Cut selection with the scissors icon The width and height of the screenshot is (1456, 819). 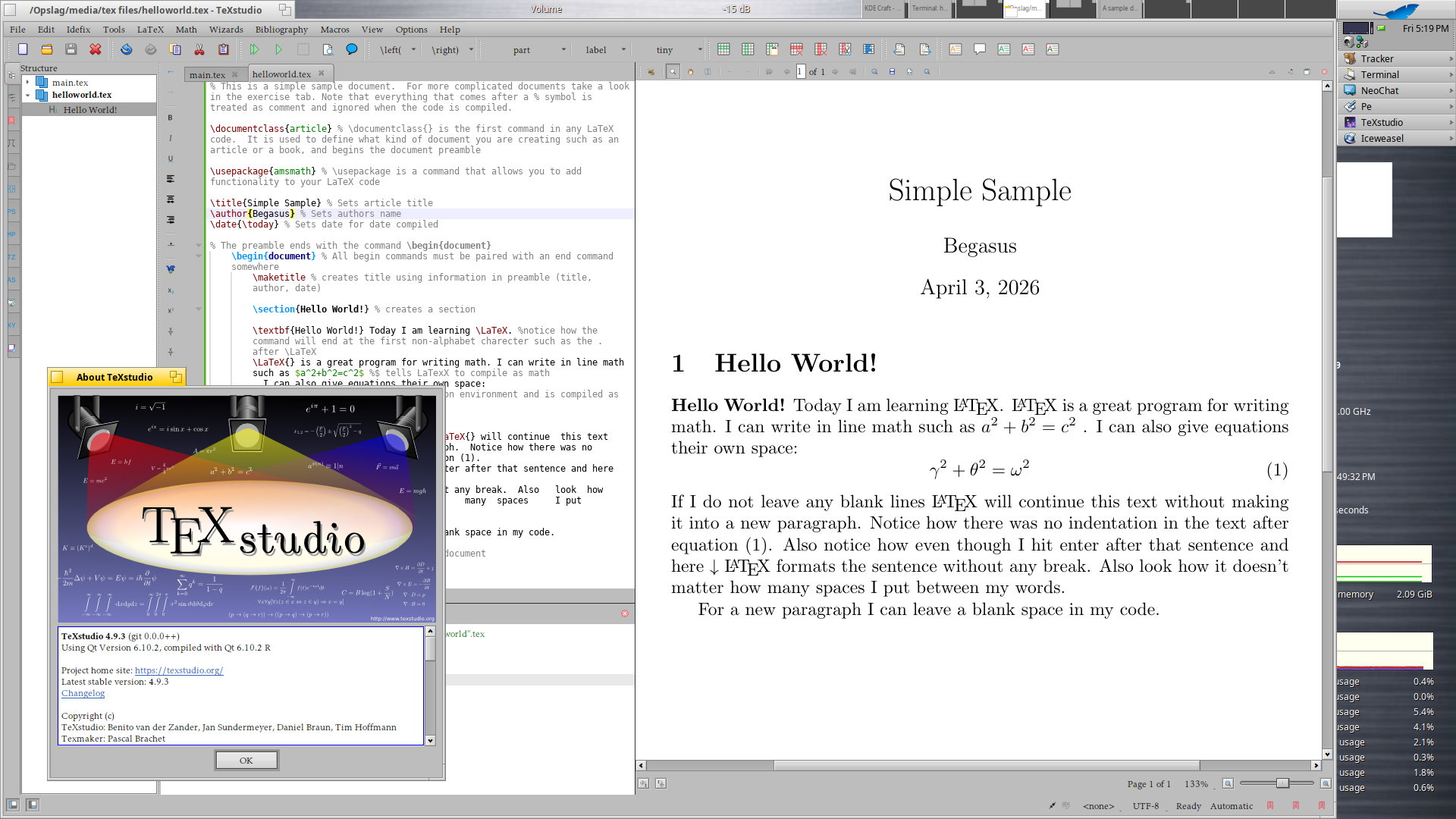(x=199, y=49)
